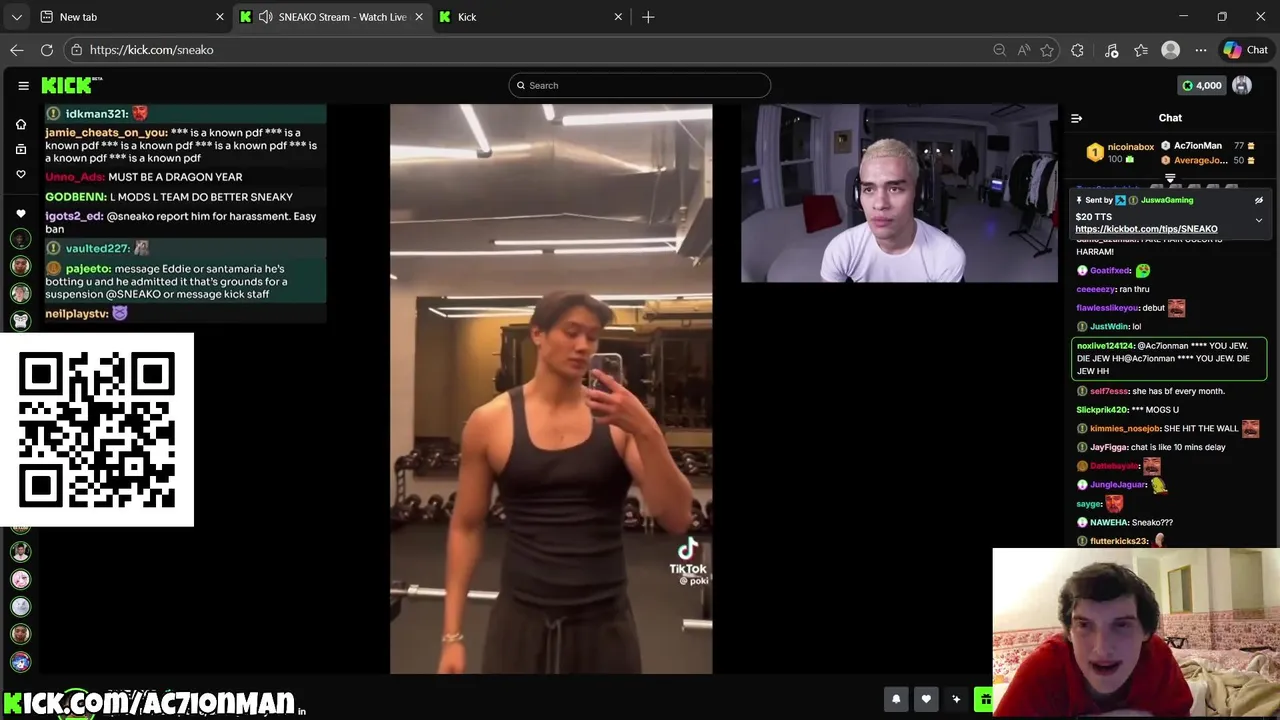Click the Kick logo in header
Screen dimensions: 1280x720
tap(71, 86)
